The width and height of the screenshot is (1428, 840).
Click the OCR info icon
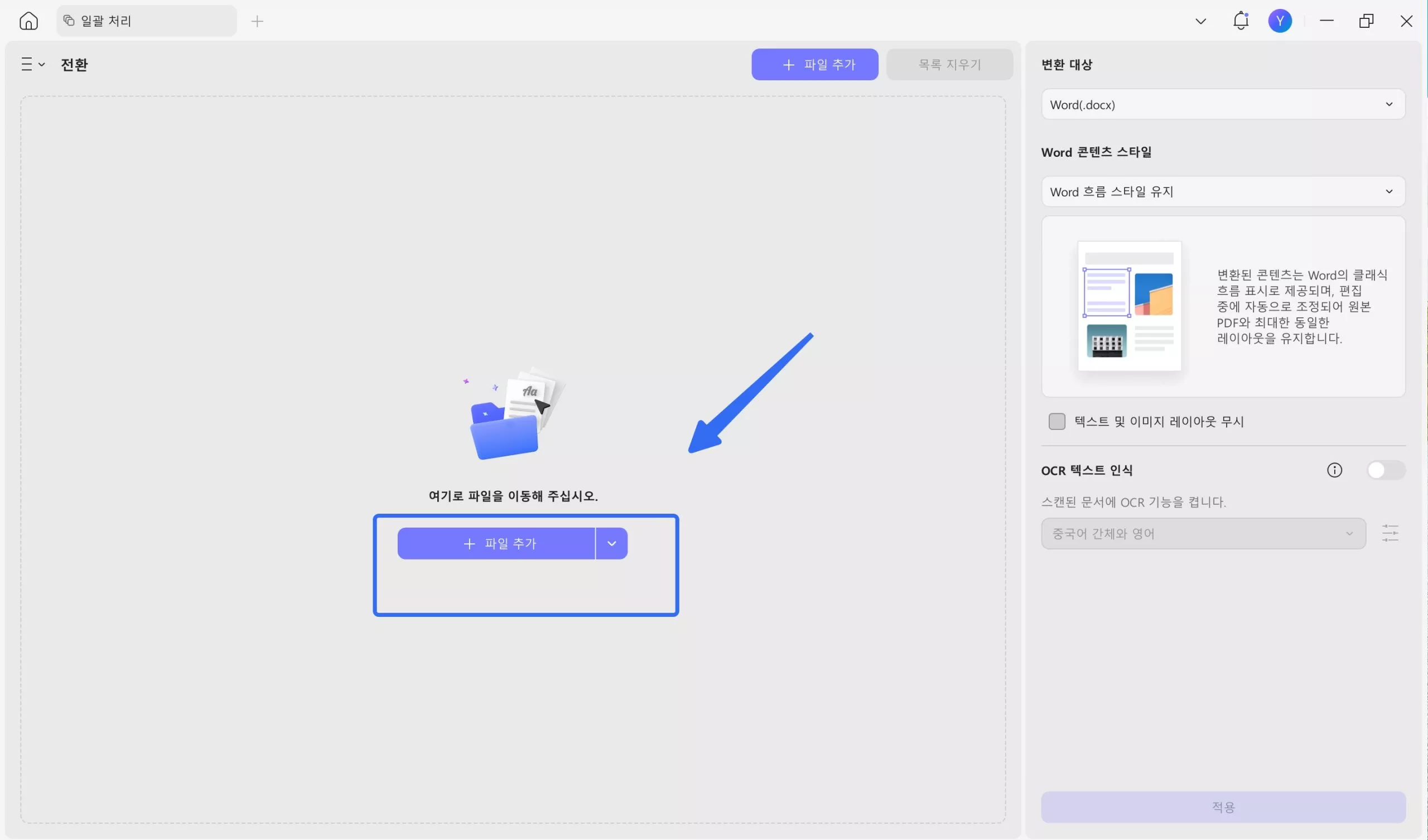(x=1334, y=470)
